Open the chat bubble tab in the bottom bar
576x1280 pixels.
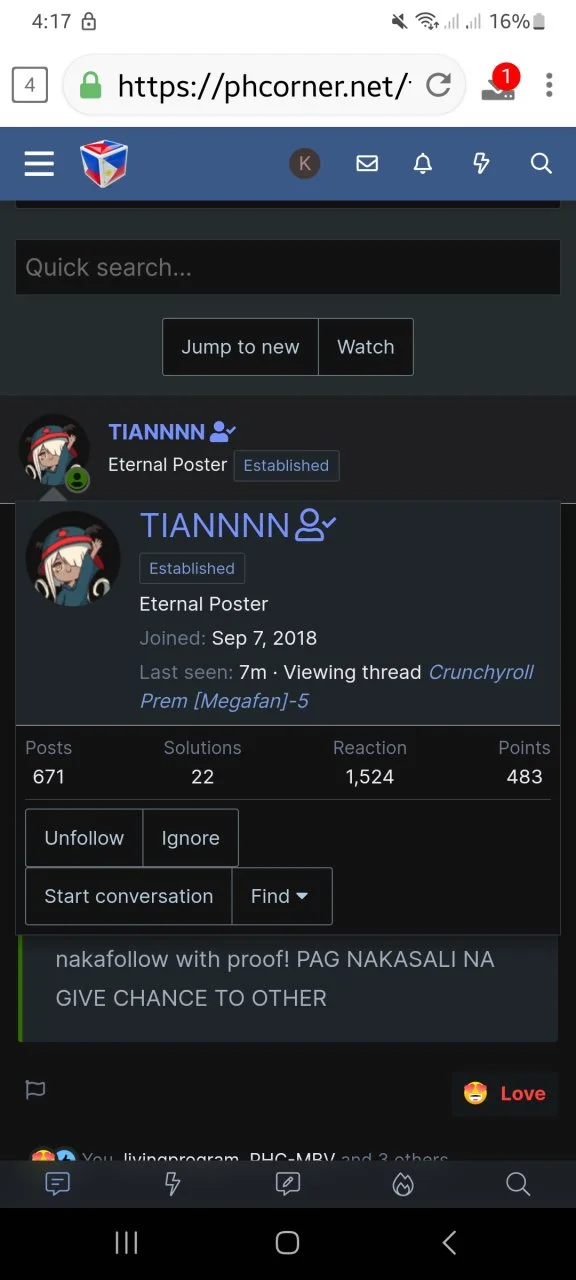(58, 1184)
